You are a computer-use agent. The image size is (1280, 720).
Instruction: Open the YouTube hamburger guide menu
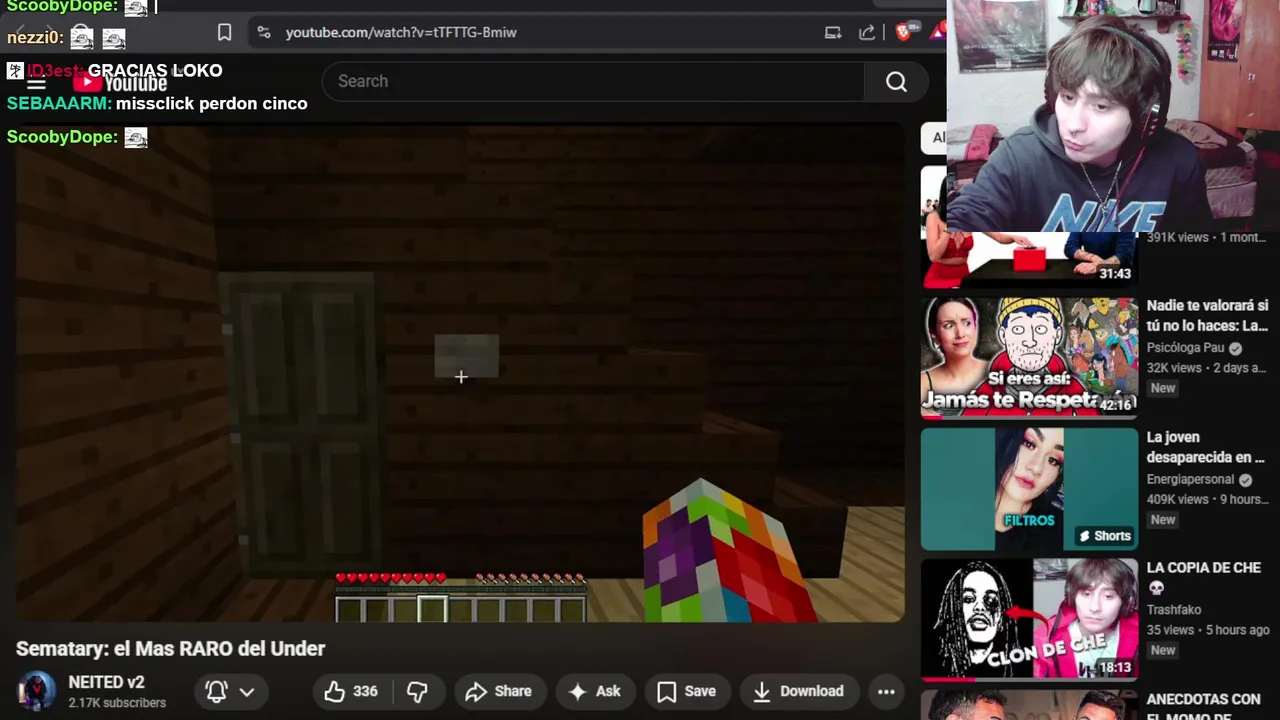click(x=36, y=83)
